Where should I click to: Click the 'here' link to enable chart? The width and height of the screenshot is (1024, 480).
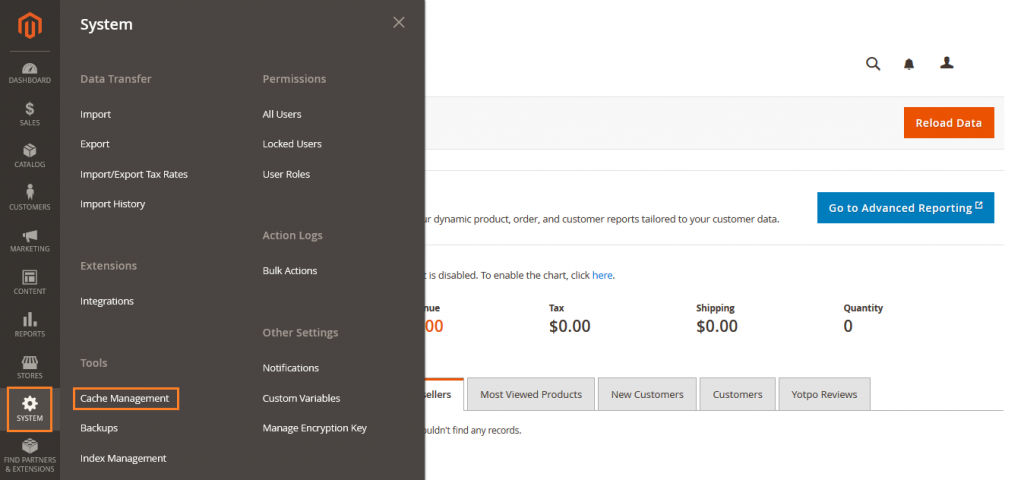pyautogui.click(x=602, y=276)
